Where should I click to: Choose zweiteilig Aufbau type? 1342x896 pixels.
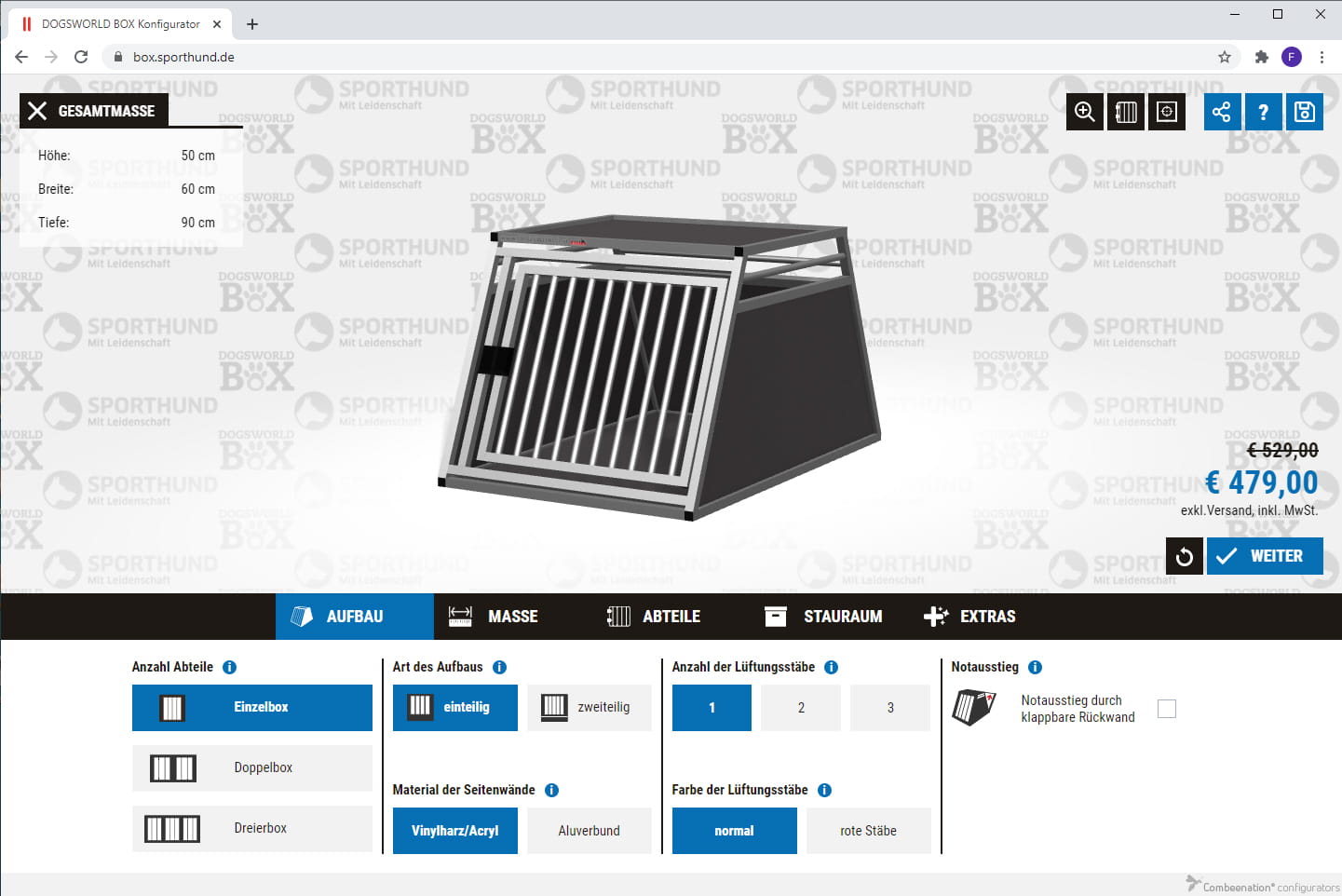click(589, 707)
